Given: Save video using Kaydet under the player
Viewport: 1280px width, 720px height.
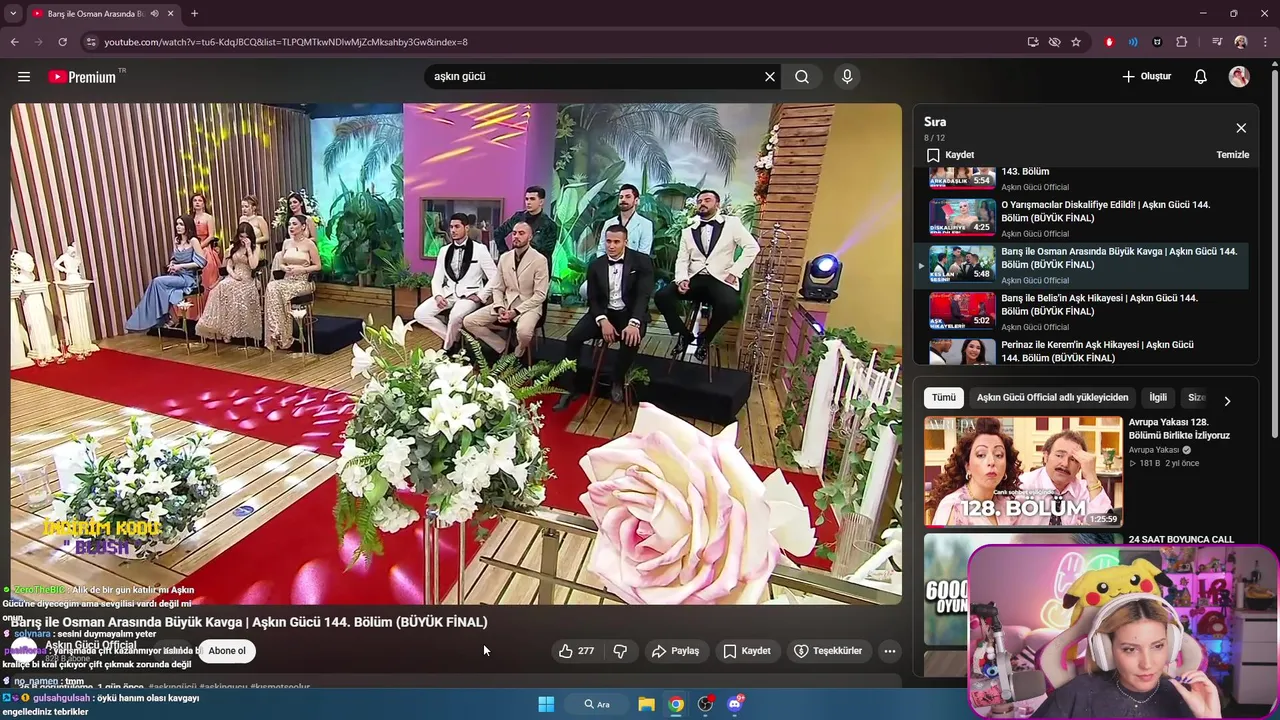Looking at the screenshot, I should tap(747, 651).
